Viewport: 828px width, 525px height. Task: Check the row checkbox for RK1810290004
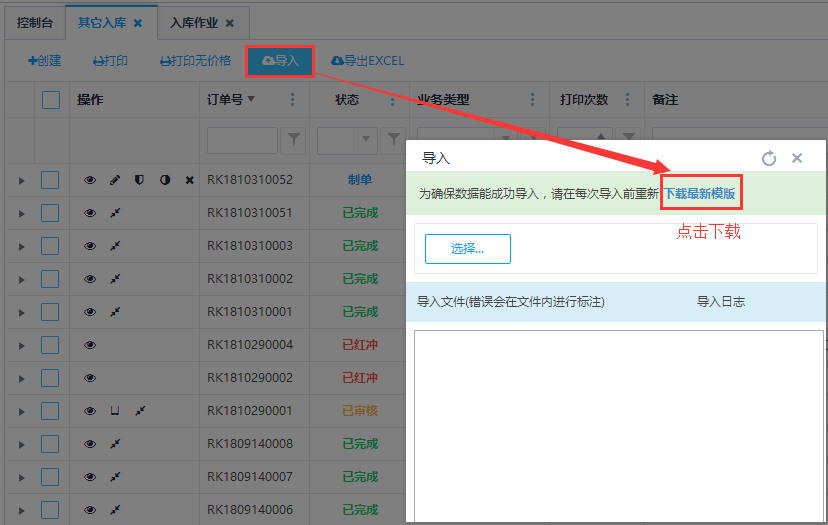(x=51, y=345)
